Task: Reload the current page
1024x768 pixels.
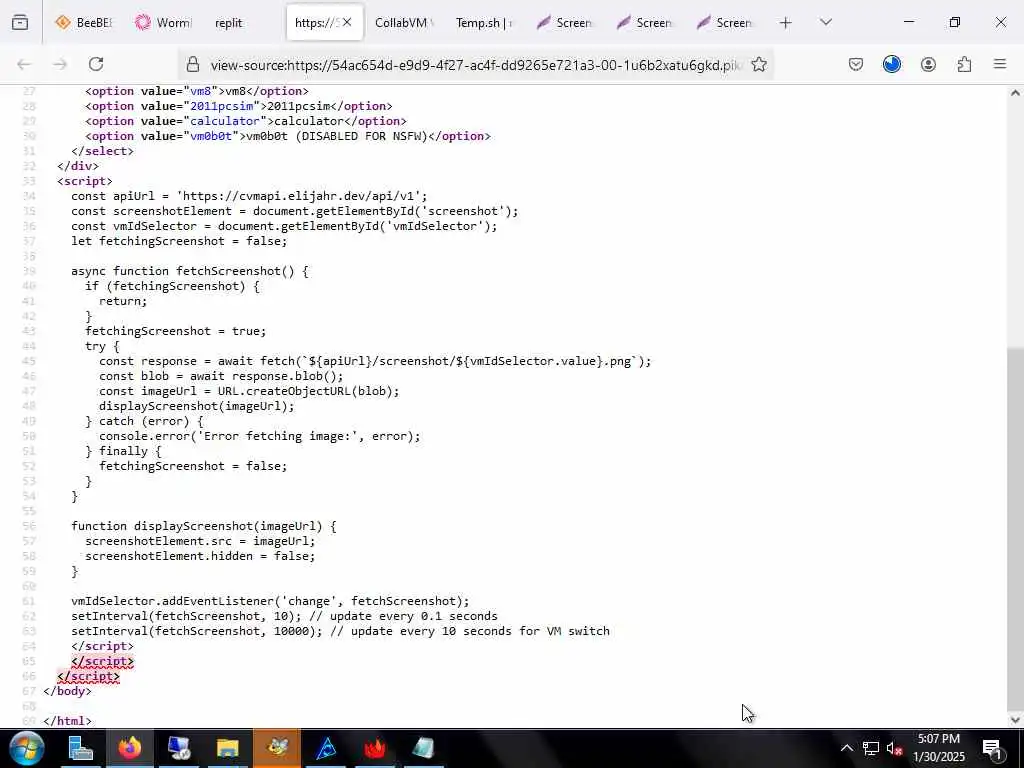Action: click(96, 64)
